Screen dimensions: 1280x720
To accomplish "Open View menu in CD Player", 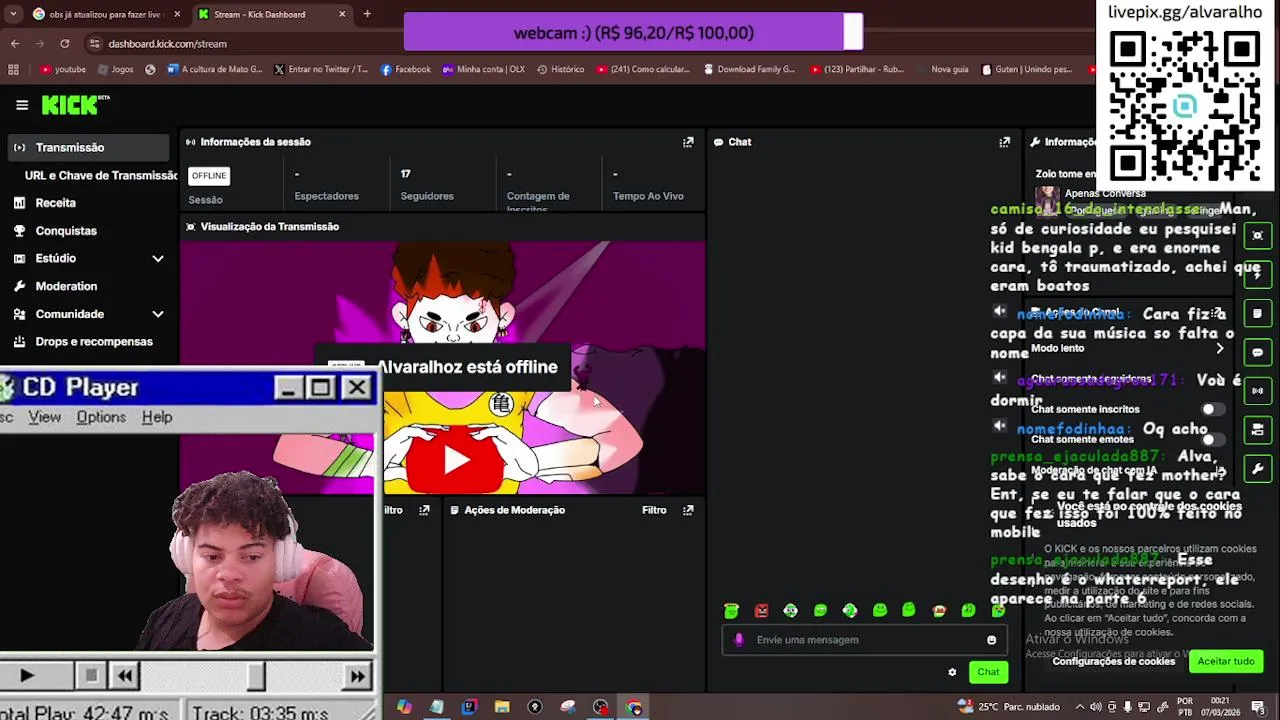I will (x=44, y=417).
